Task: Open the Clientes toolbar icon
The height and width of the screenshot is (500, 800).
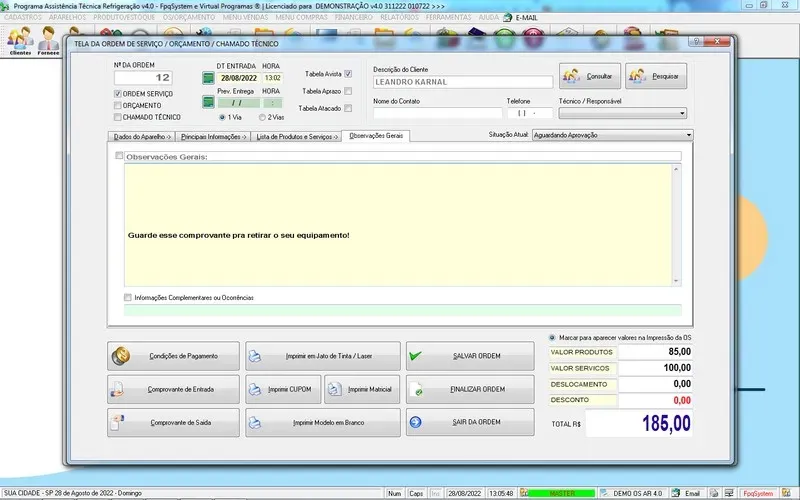Action: pos(20,42)
